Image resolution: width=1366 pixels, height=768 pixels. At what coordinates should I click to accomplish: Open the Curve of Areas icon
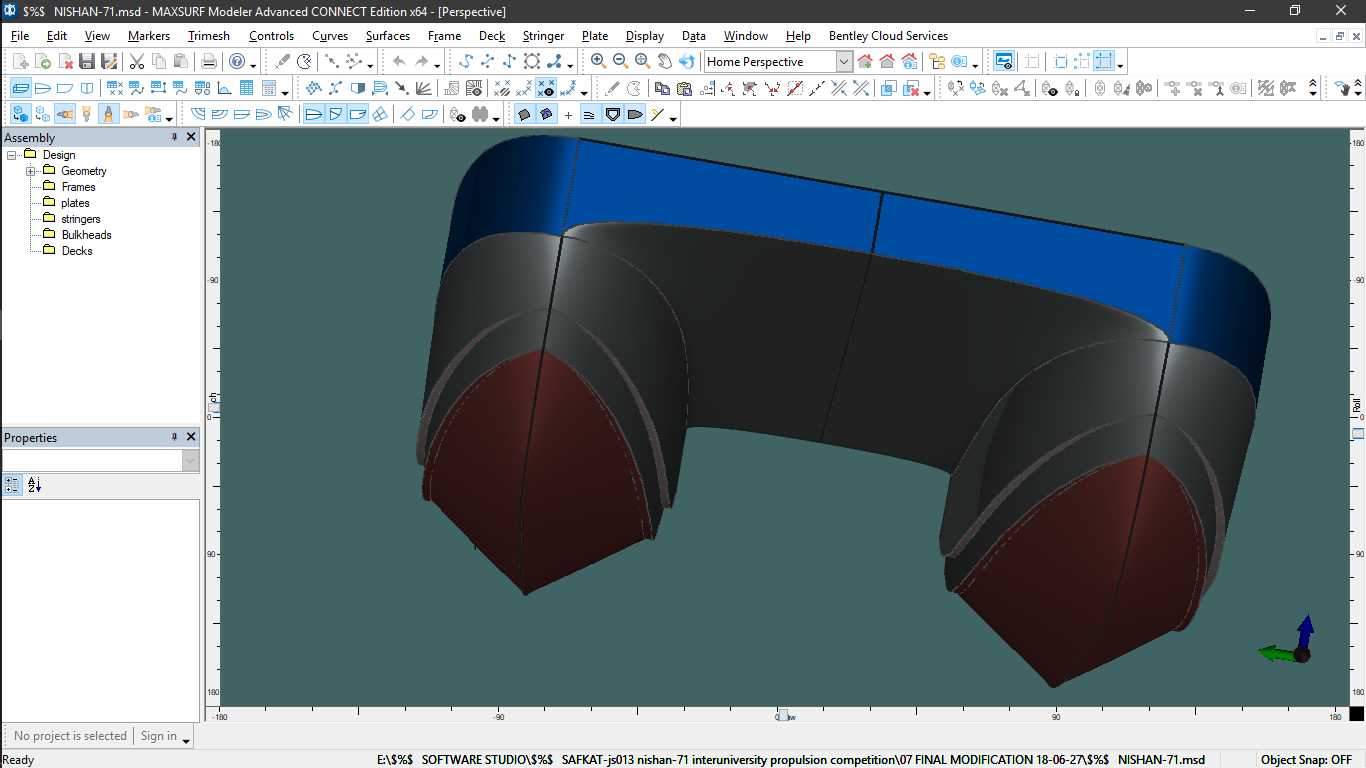coord(224,88)
